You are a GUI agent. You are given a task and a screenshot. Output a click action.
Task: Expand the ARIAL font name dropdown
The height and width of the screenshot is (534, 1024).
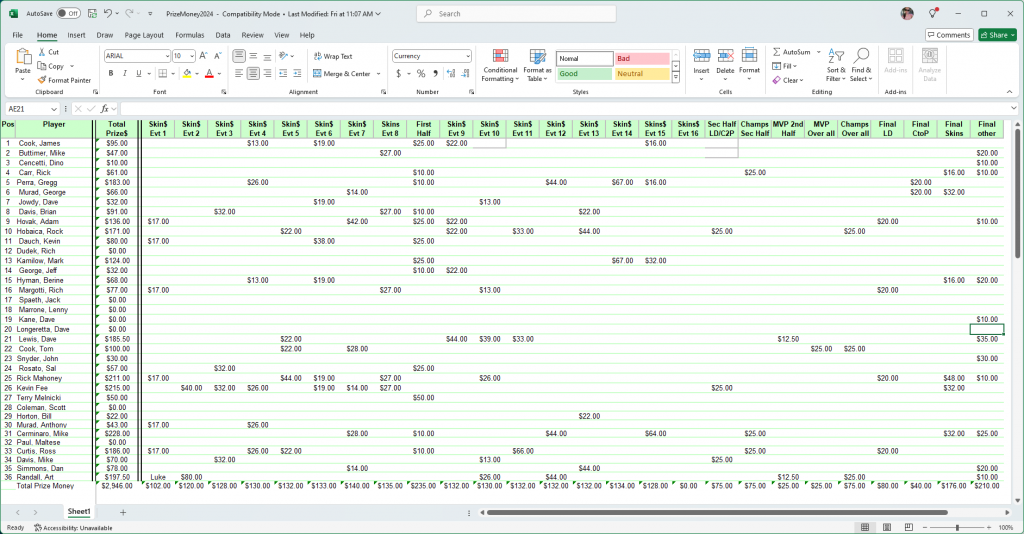[x=165, y=57]
